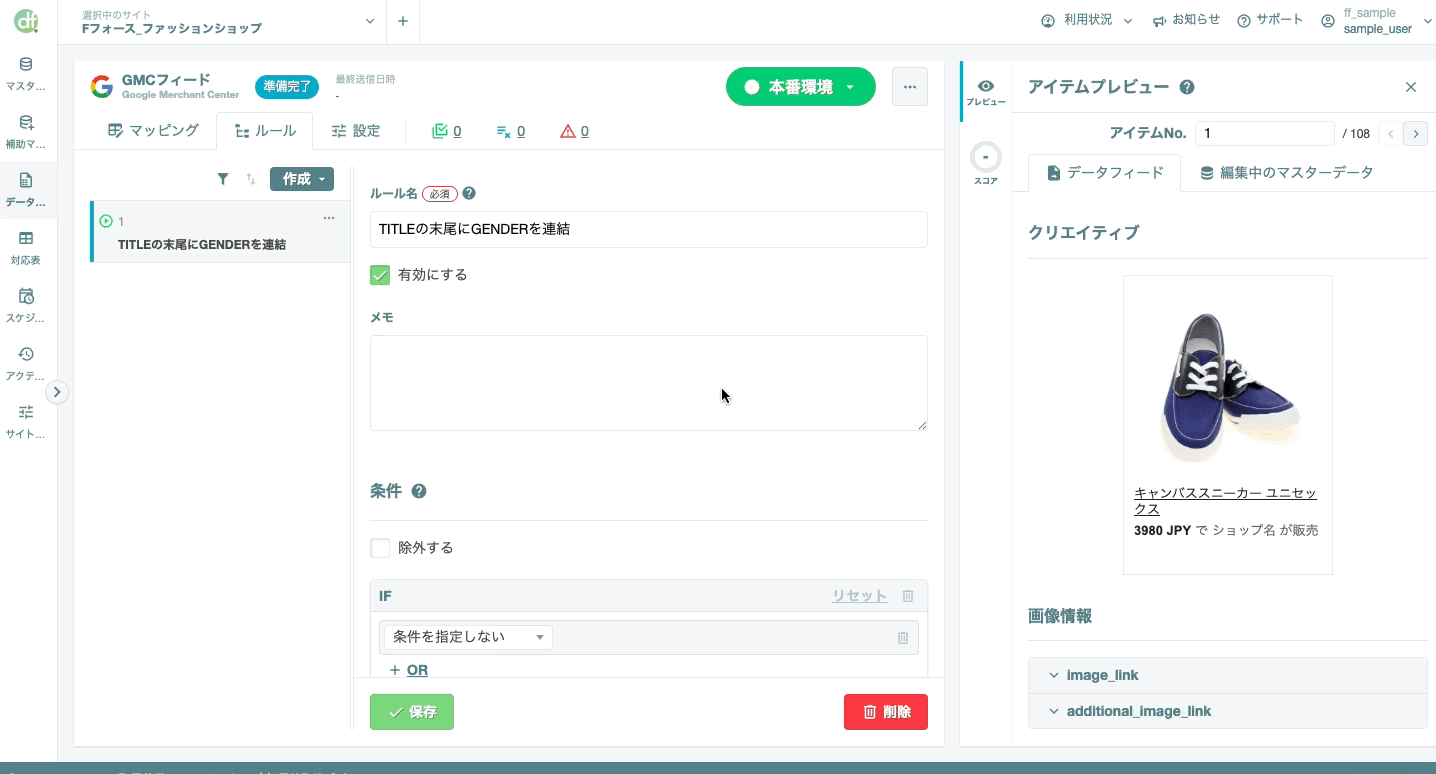Click the アイテムNo. input field

tap(1264, 133)
